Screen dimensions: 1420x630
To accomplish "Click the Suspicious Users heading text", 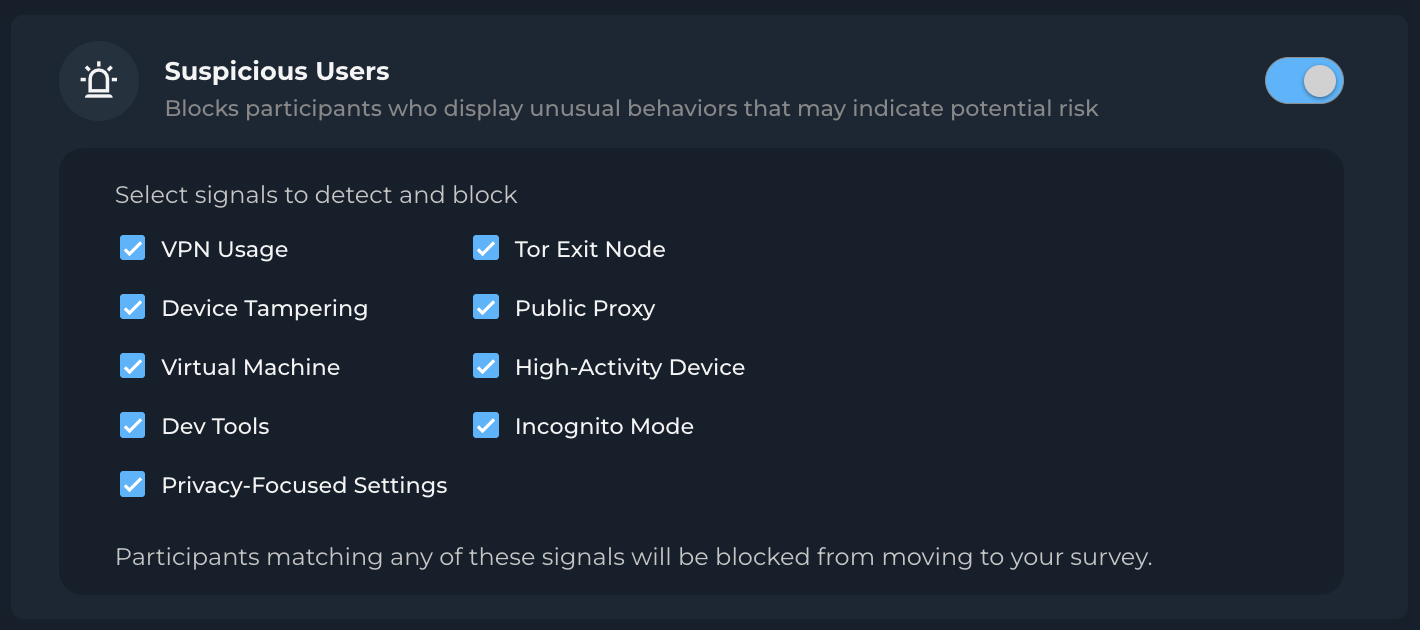I will coord(277,72).
